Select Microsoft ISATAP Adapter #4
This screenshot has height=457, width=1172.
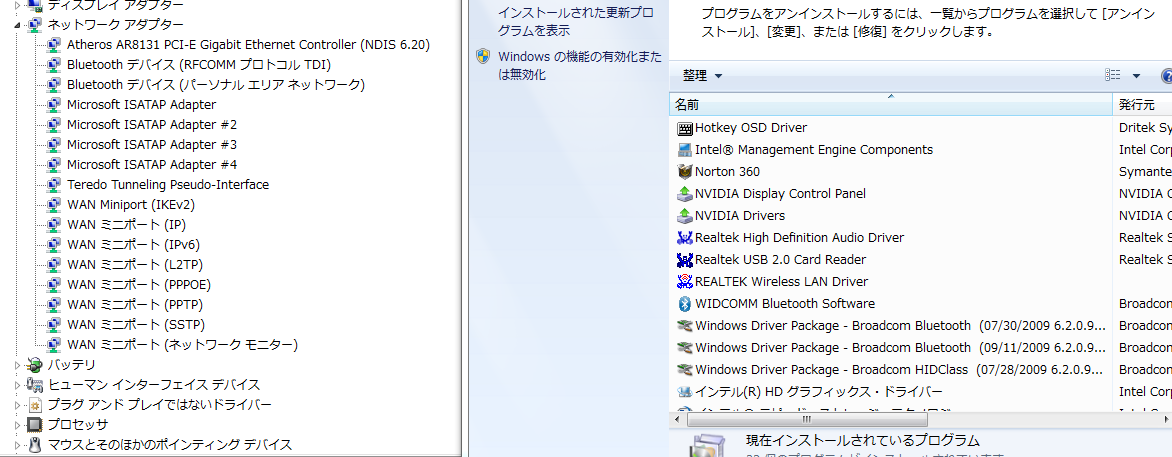pos(152,165)
